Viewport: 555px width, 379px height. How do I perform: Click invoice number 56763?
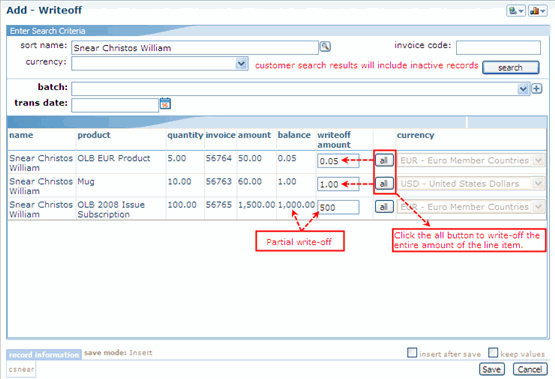219,182
